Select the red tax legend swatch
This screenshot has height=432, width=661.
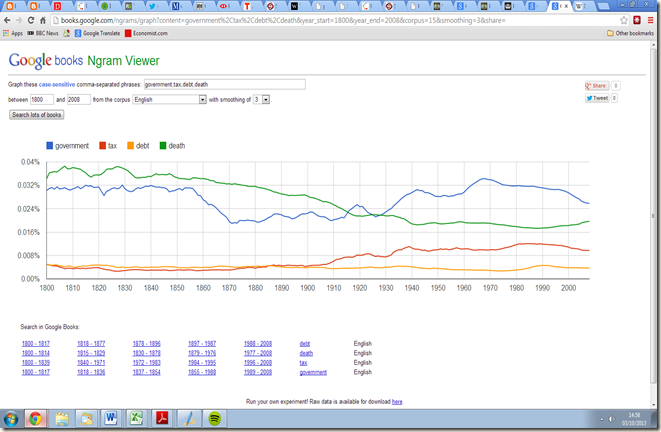[102, 146]
